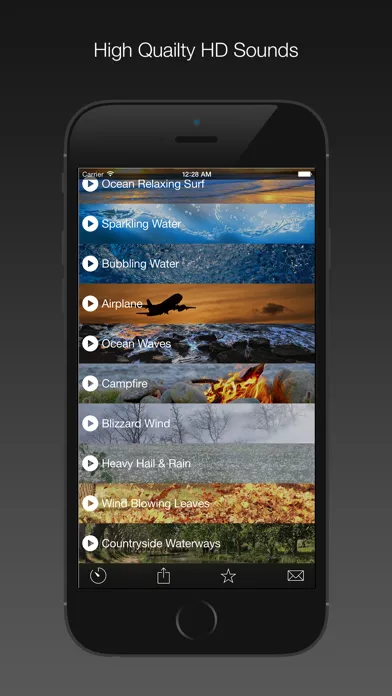392x696 pixels.
Task: Start Heavy Hail & Rain play button
Action: tap(90, 463)
